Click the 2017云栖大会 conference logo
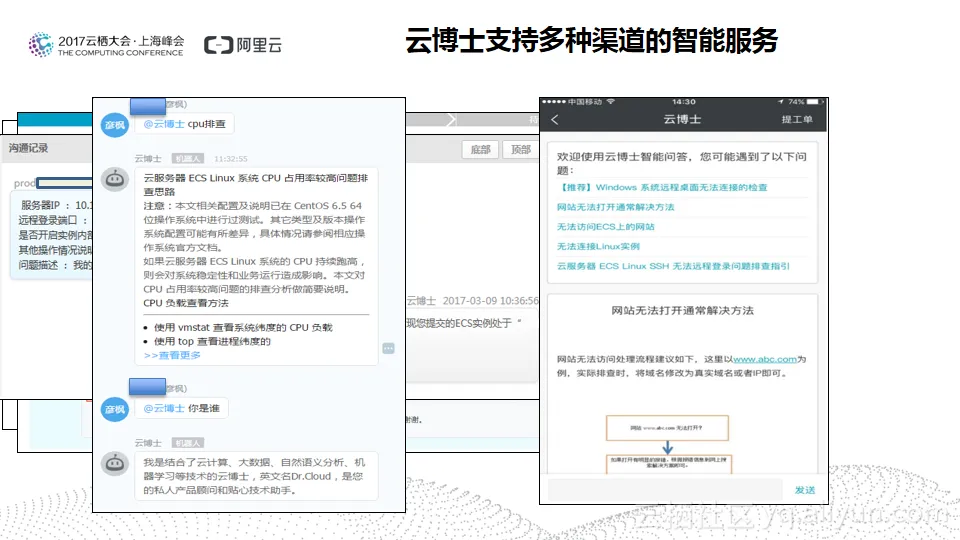960x540 pixels. [106, 45]
